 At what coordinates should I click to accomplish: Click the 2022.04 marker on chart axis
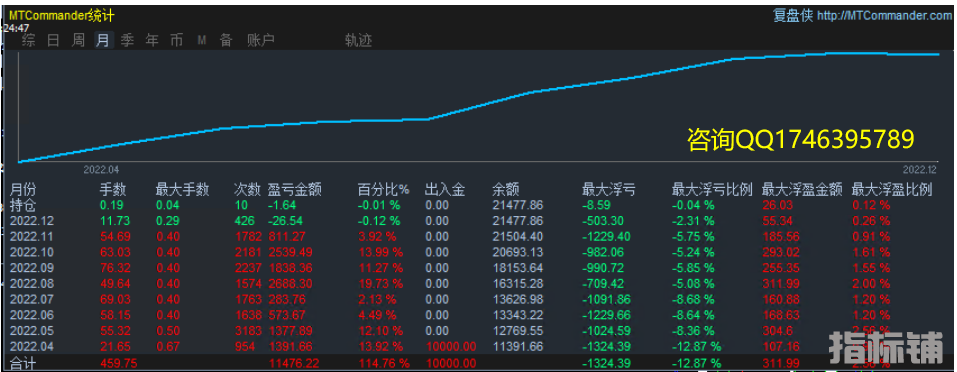click(x=101, y=170)
